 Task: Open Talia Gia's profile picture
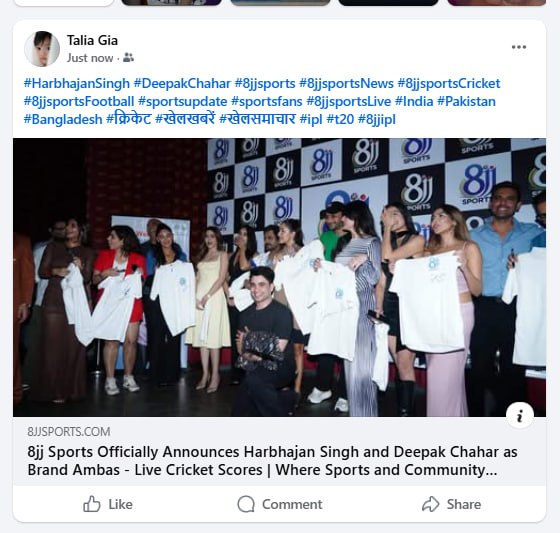42,49
